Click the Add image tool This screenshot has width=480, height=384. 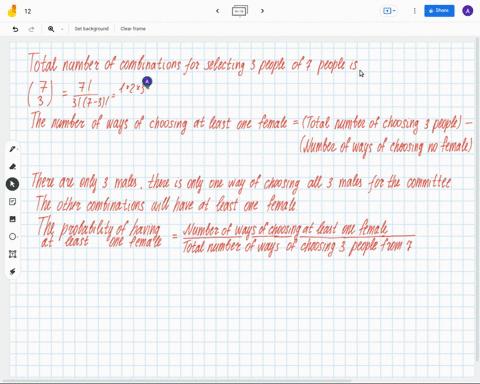(13, 219)
